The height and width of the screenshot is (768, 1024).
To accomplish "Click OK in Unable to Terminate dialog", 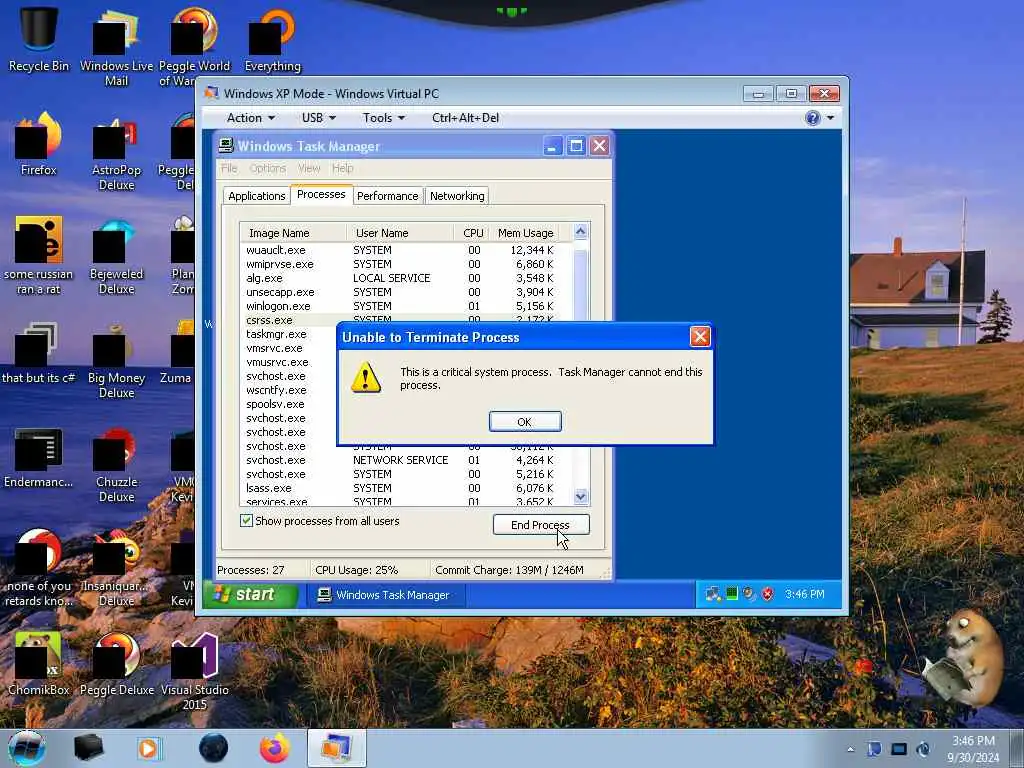I will tap(525, 422).
